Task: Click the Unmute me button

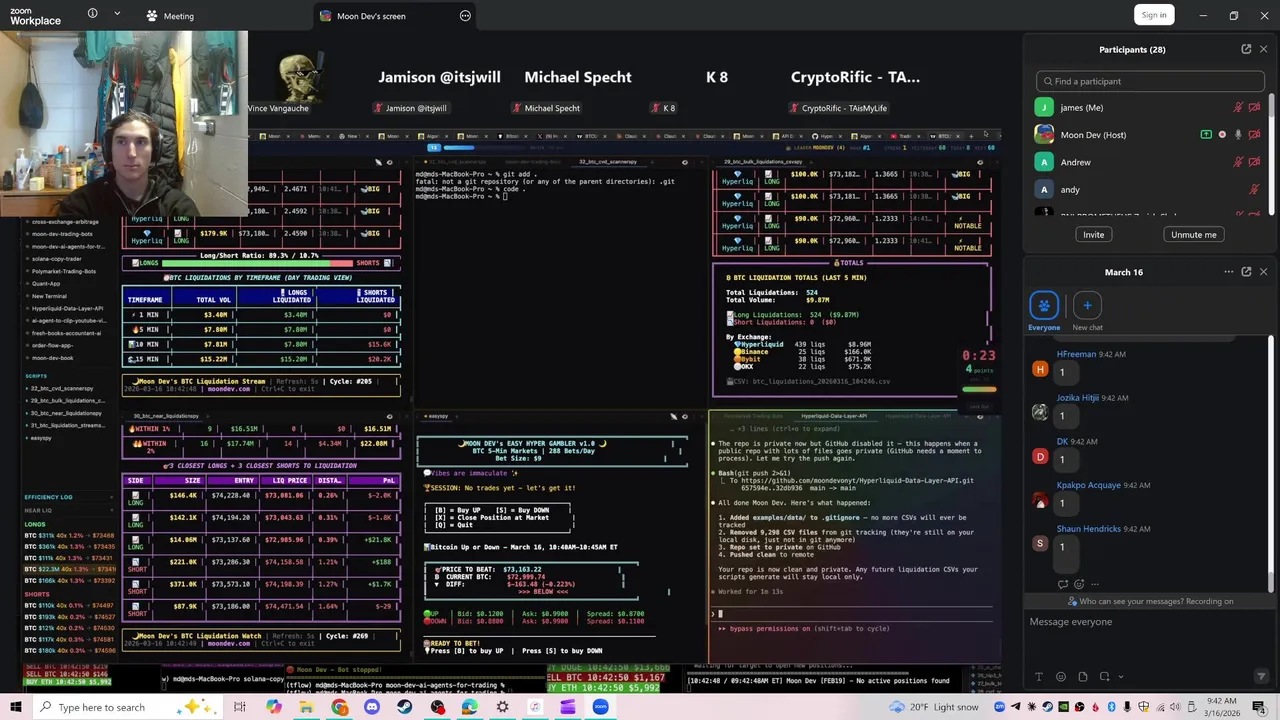Action: [x=1194, y=234]
